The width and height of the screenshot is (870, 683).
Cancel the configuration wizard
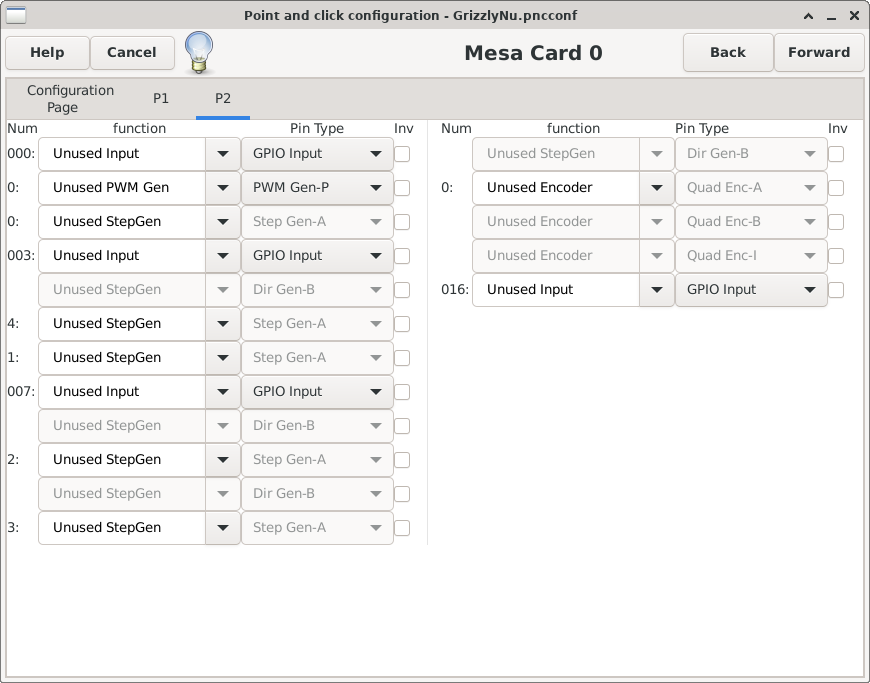(x=132, y=53)
